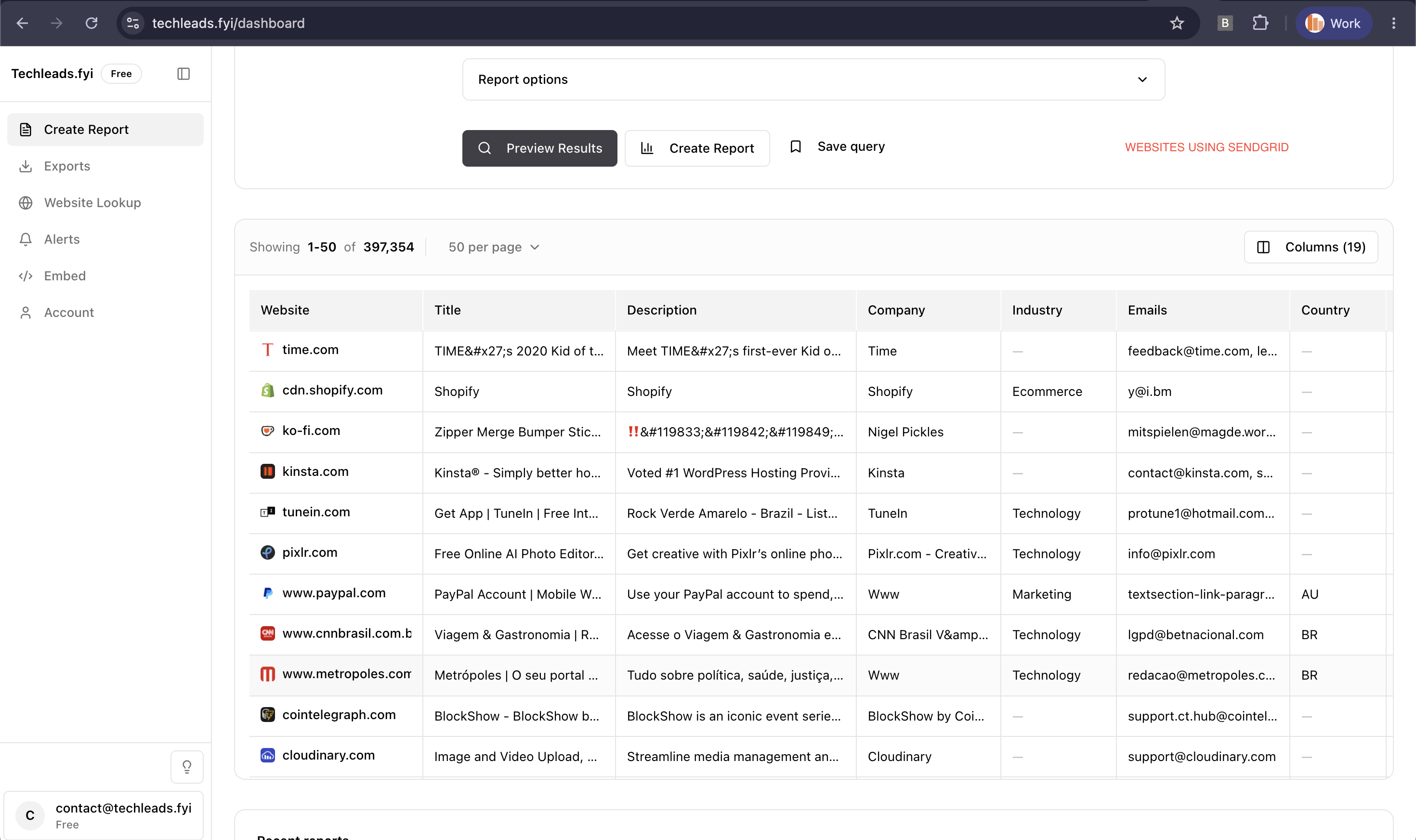Viewport: 1416px width, 840px height.
Task: Click the browser back arrow
Action: pyautogui.click(x=22, y=23)
